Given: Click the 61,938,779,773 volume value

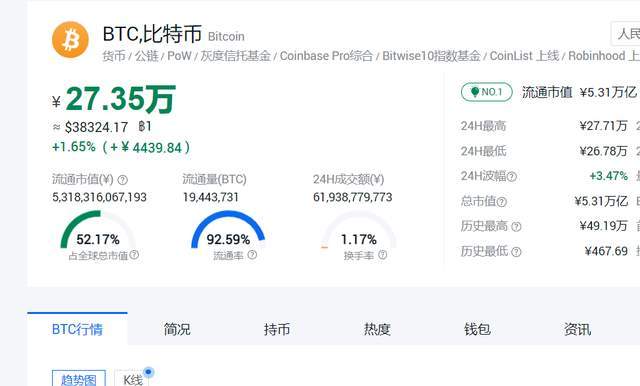Looking at the screenshot, I should coord(353,197).
